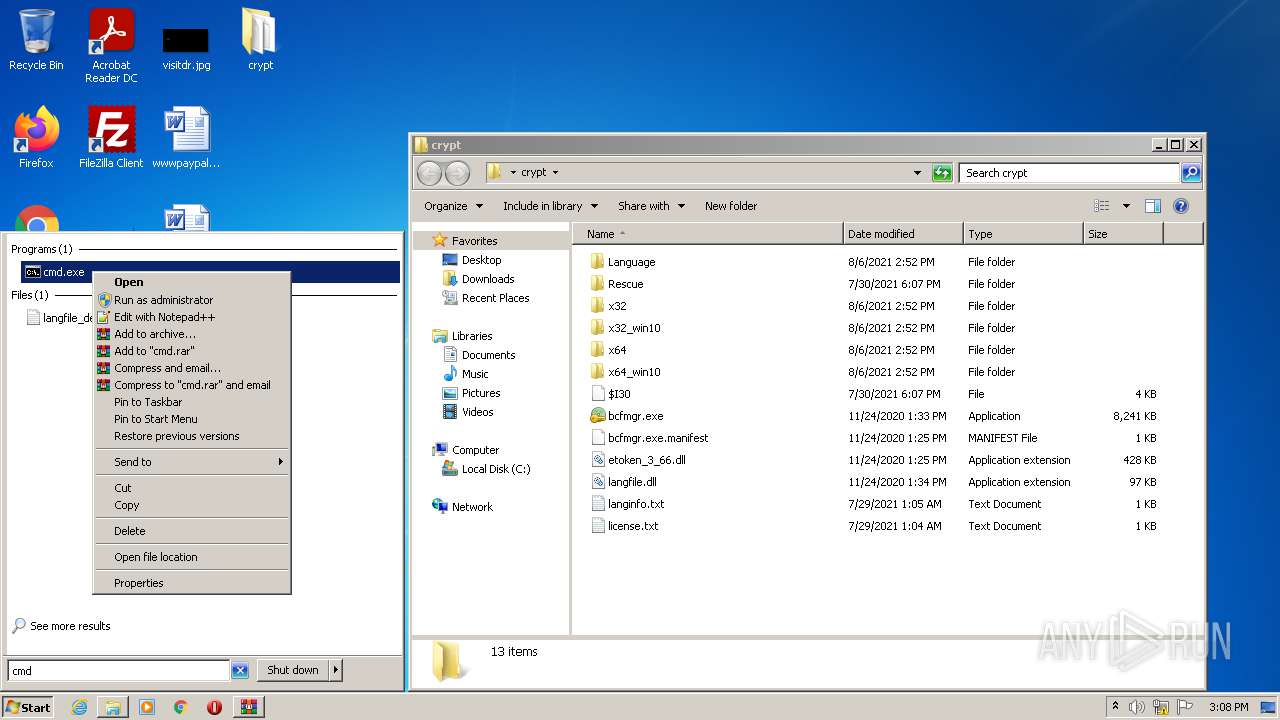Expand Shut down options arrow
The width and height of the screenshot is (1280, 720).
click(x=335, y=671)
